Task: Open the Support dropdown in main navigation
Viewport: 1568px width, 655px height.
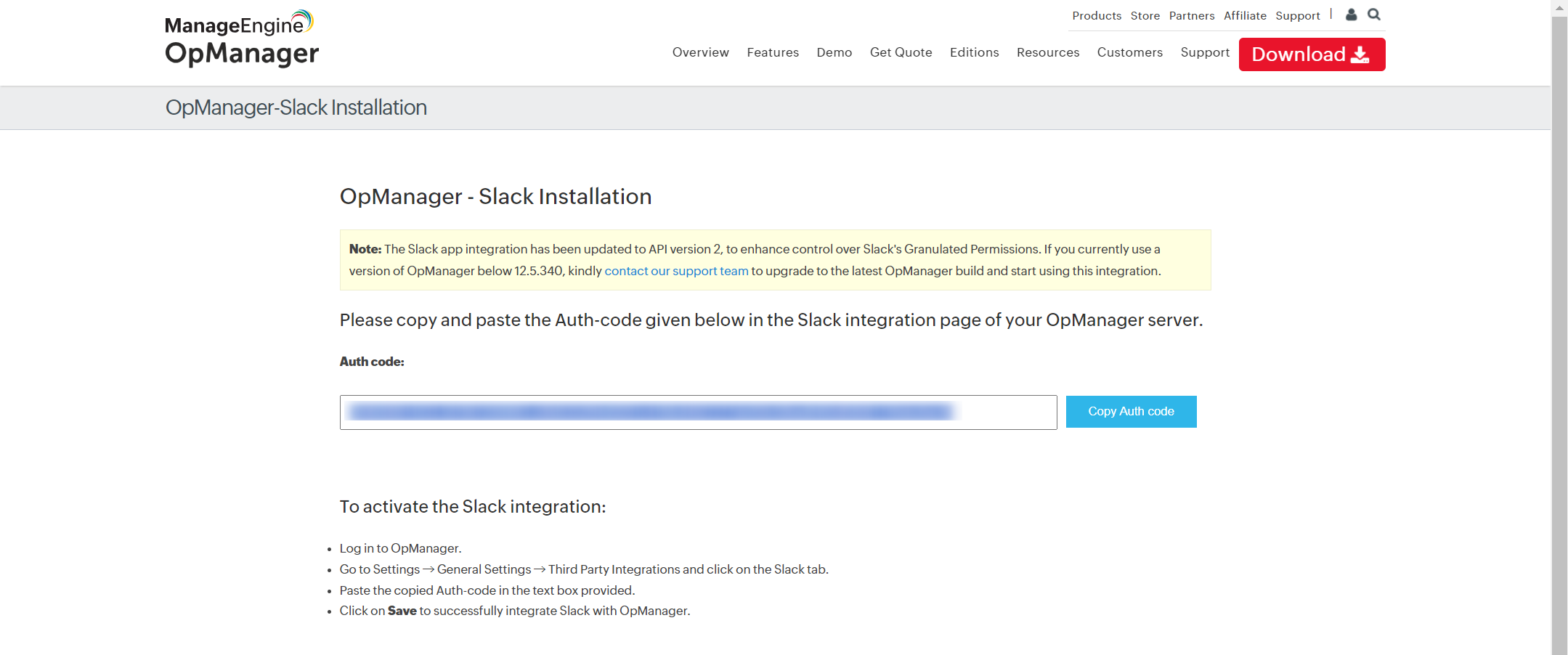Action: pyautogui.click(x=1204, y=52)
